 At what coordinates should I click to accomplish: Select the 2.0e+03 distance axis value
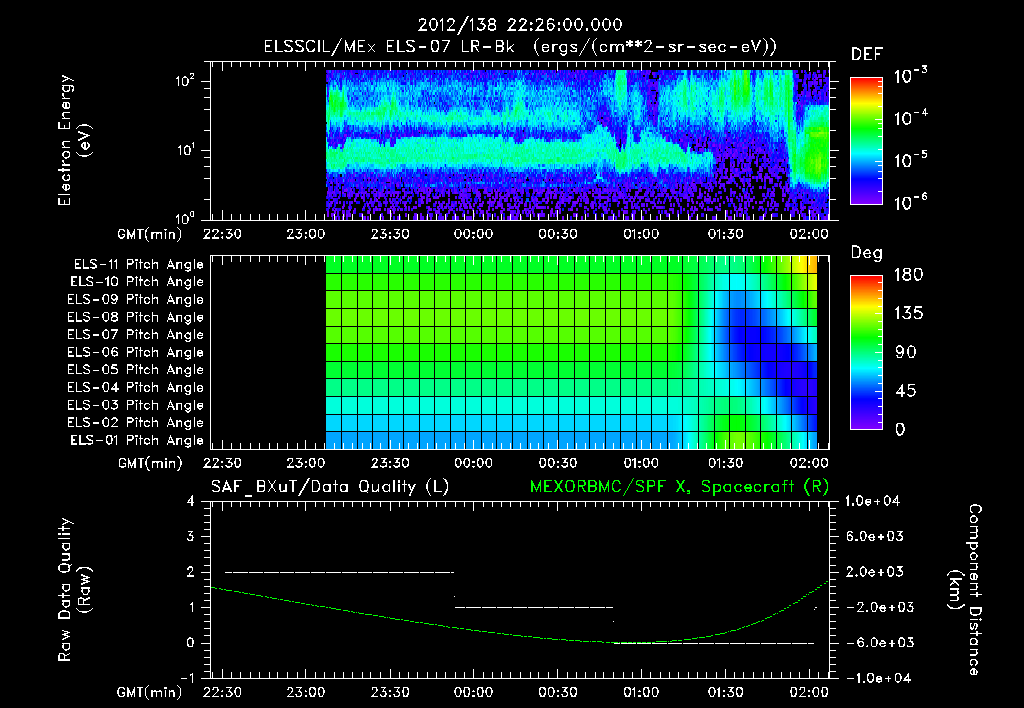click(x=874, y=571)
